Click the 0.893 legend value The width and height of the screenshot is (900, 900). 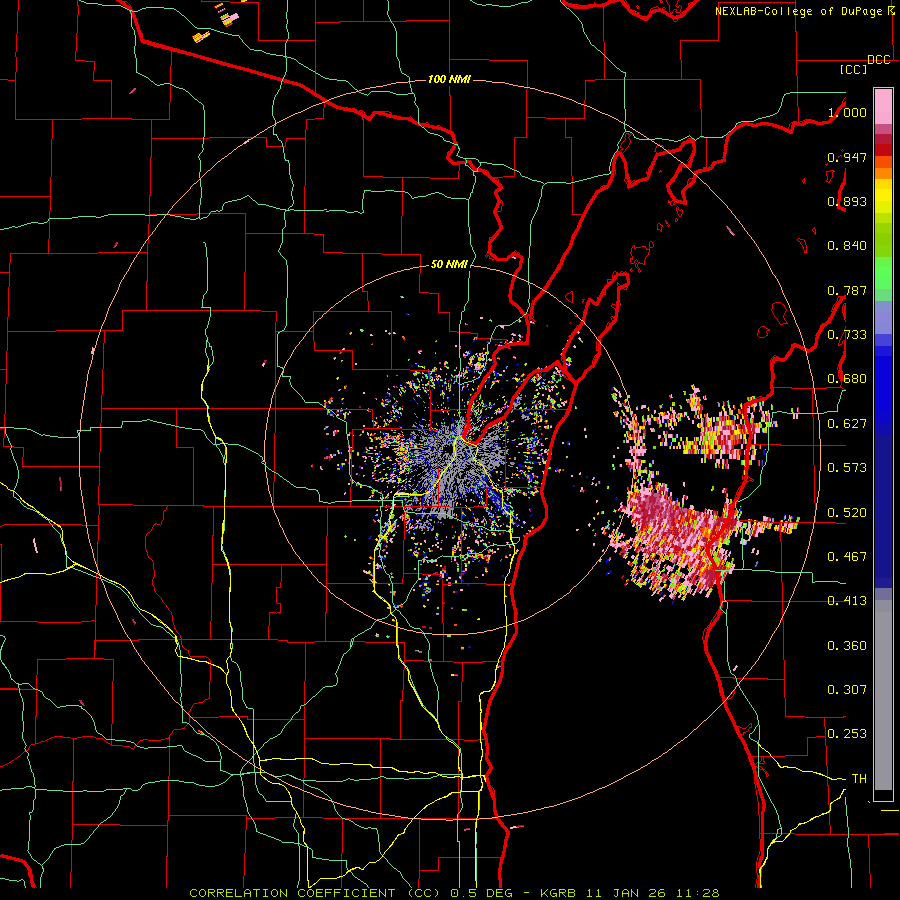pyautogui.click(x=847, y=201)
